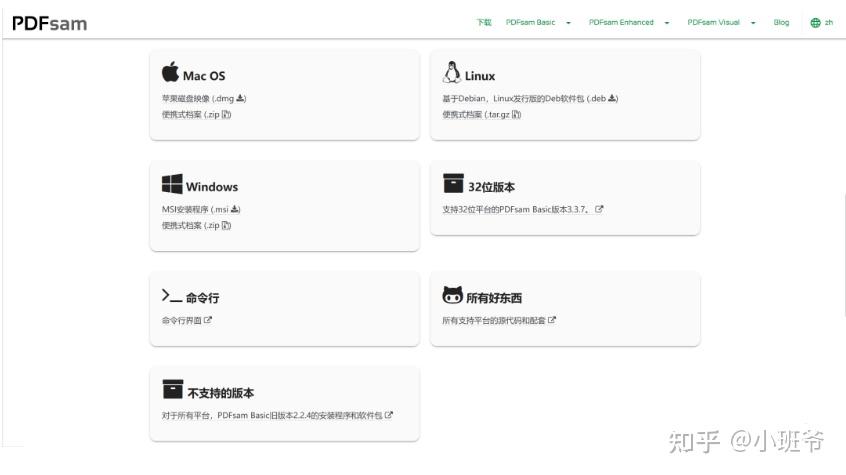
Task: Click the external link icon after 2.2.4 link
Action: (x=389, y=415)
